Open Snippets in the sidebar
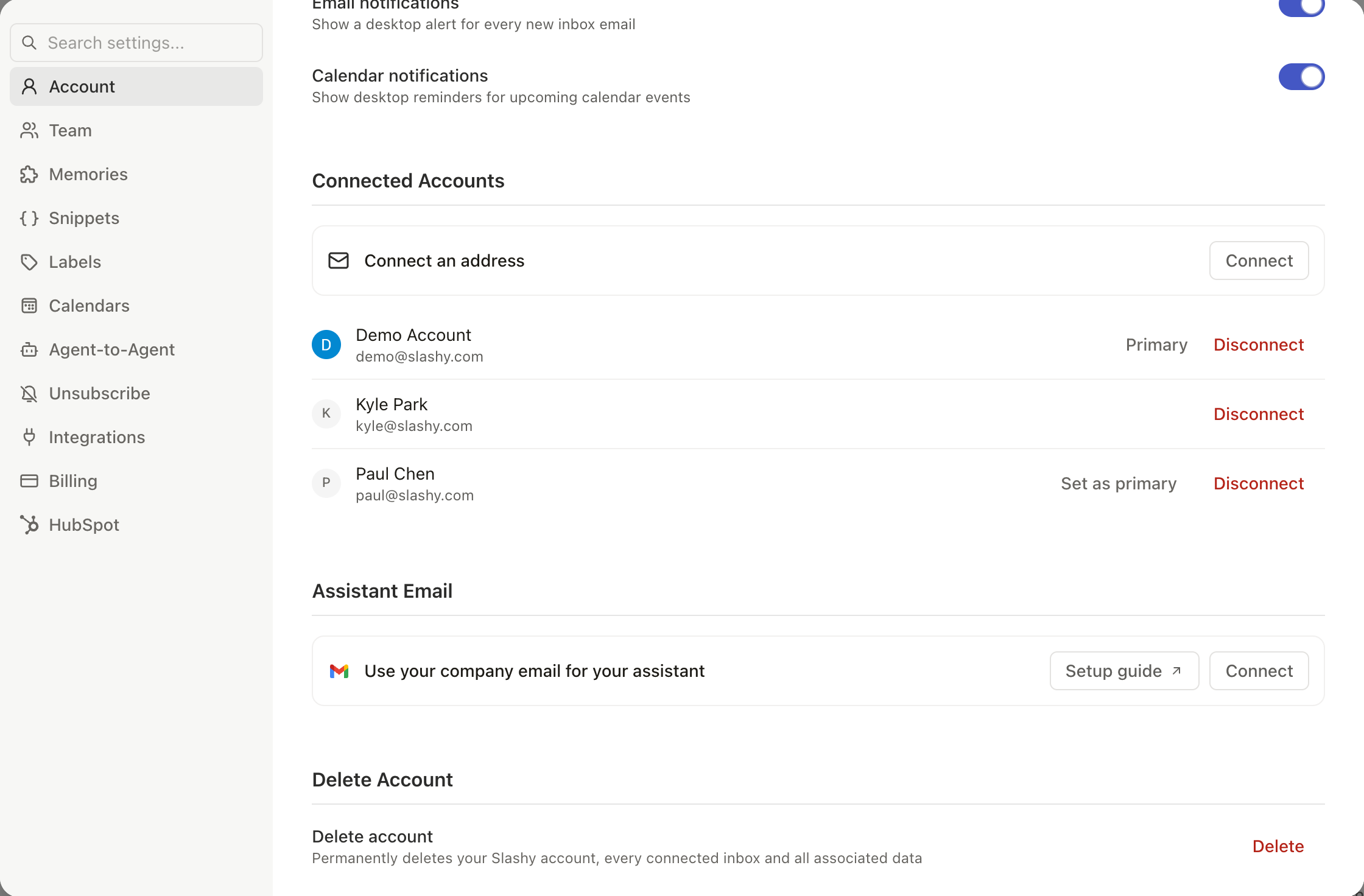Viewport: 1364px width, 896px height. coord(136,218)
